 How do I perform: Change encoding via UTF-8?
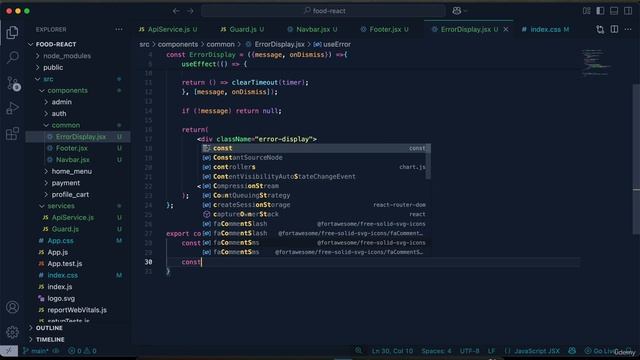[x=469, y=351]
